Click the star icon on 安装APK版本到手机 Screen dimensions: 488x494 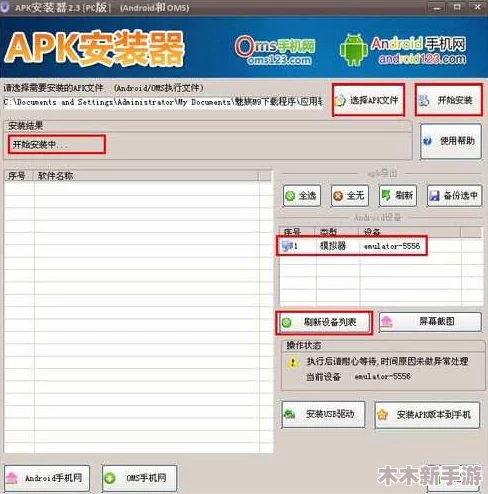[382, 415]
